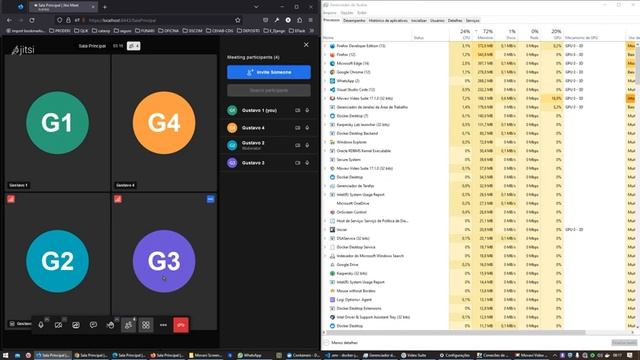Image resolution: width=640 pixels, height=360 pixels.
Task: Select Gustavo 4 in participants list
Action: click(269, 128)
